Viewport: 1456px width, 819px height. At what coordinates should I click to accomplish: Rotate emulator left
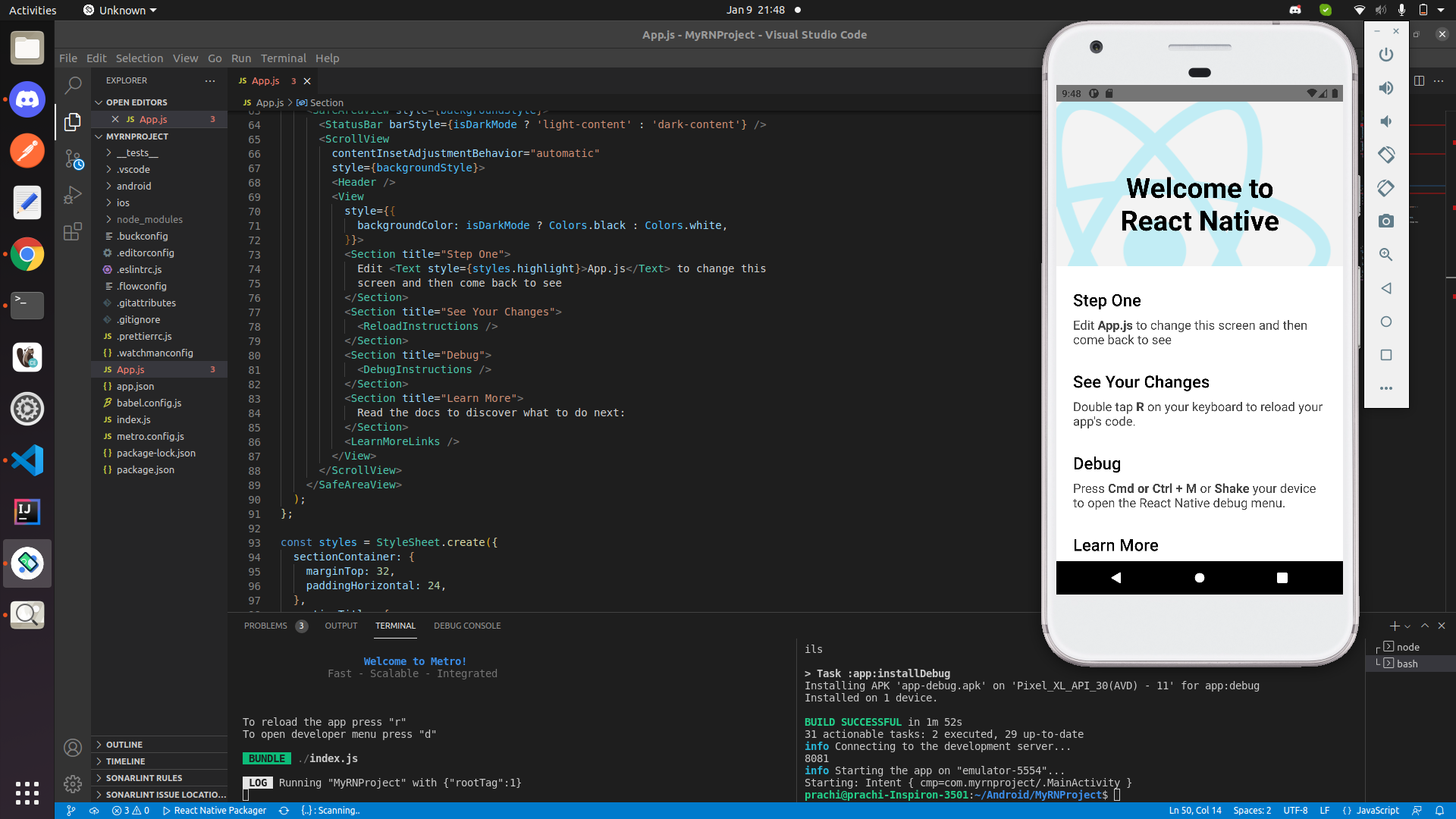coord(1386,155)
